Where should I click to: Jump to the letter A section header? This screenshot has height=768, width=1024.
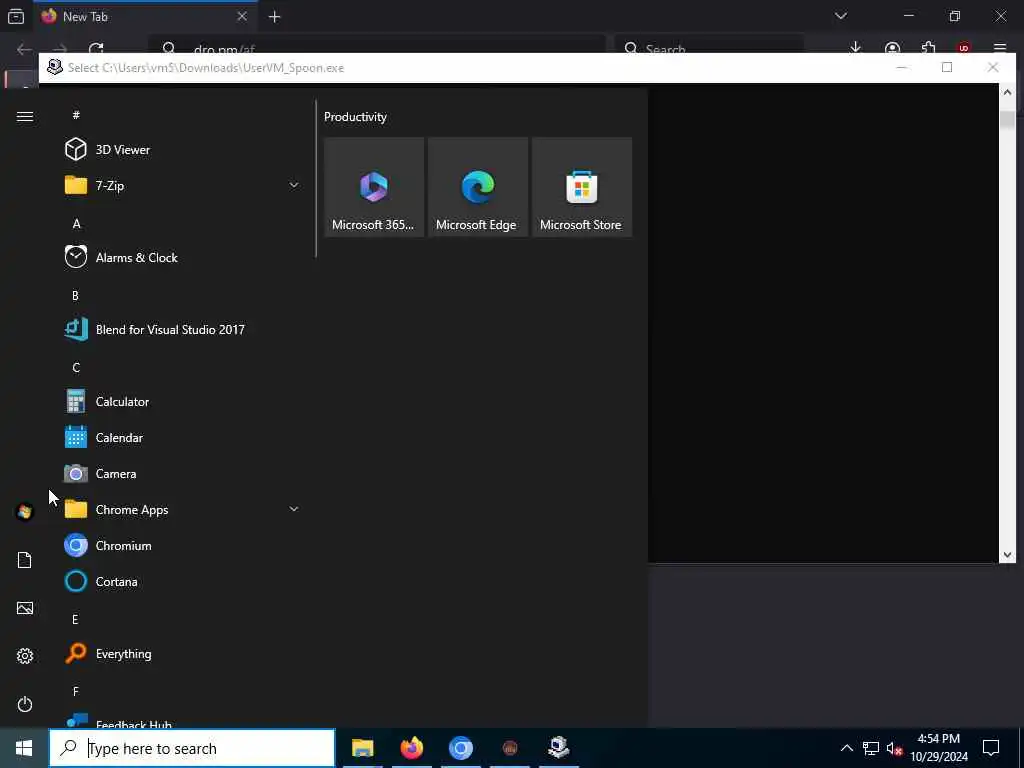coord(76,224)
